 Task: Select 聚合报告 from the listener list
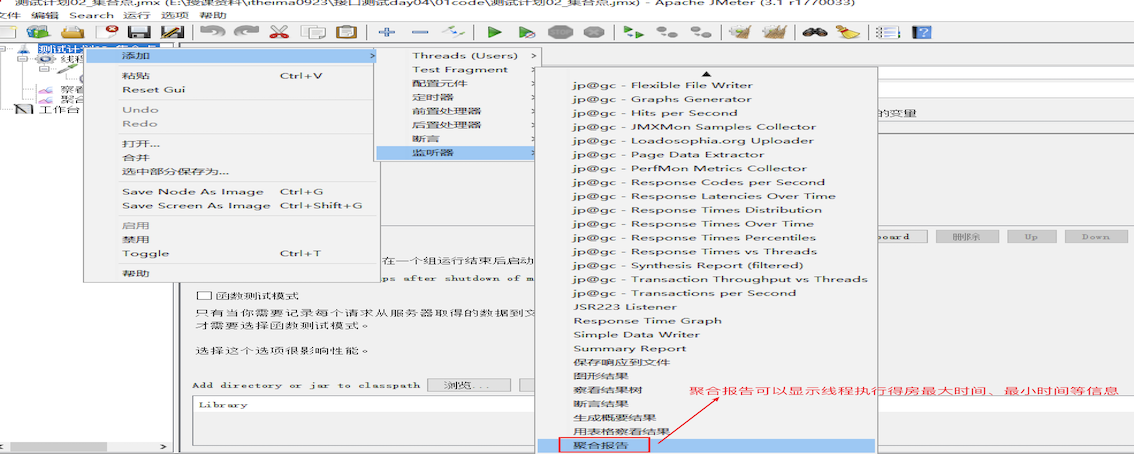coord(706,445)
